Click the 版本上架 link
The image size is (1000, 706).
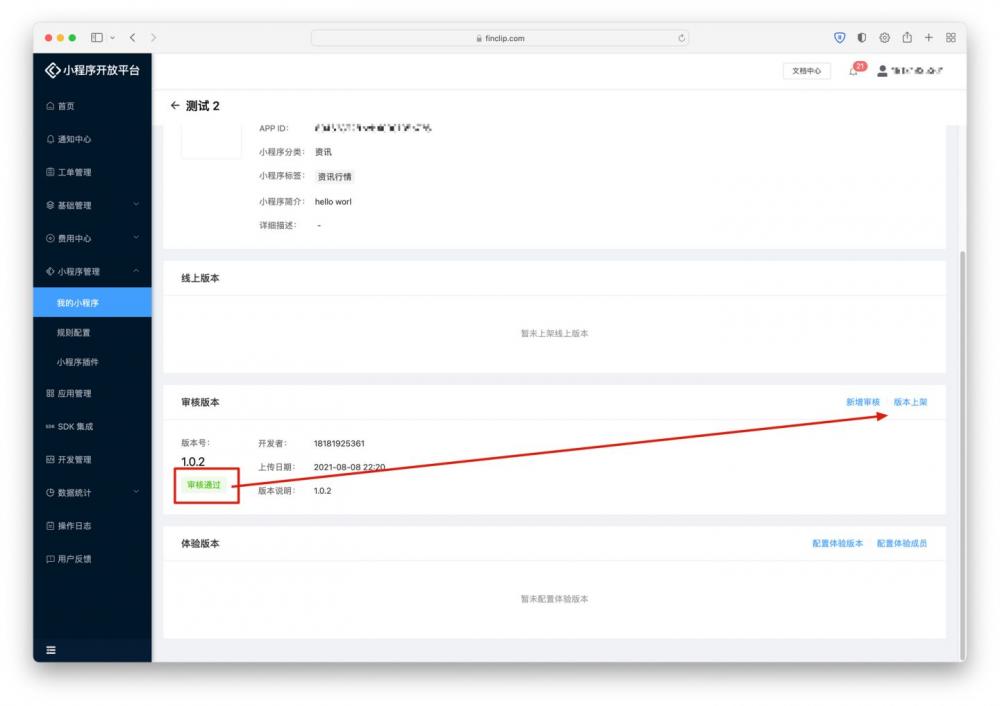(910, 402)
